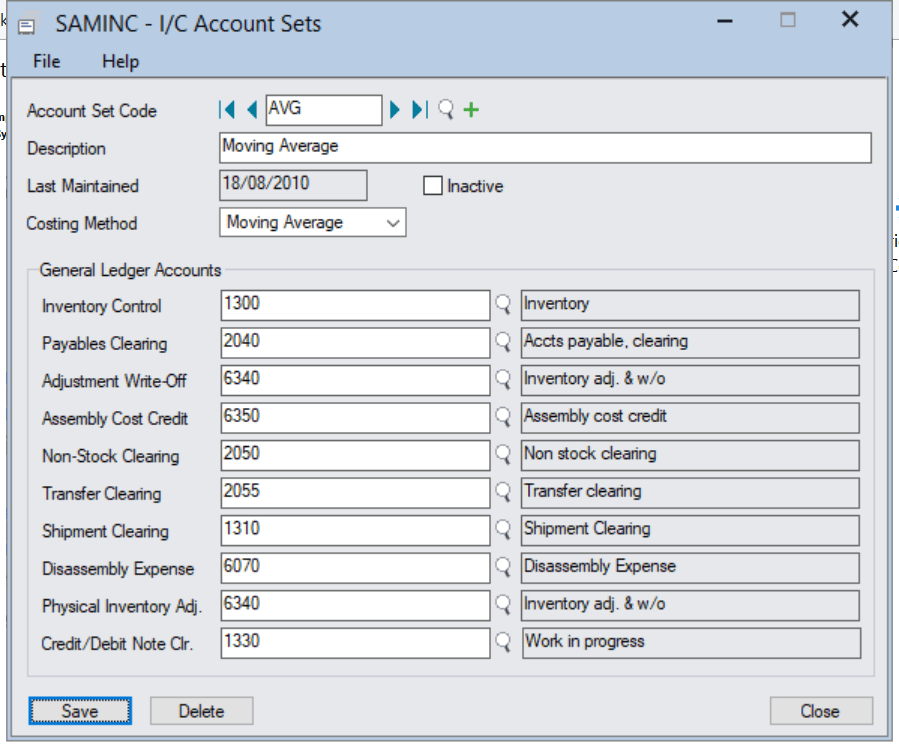Open the Shipment Clearing account finder

503,530
